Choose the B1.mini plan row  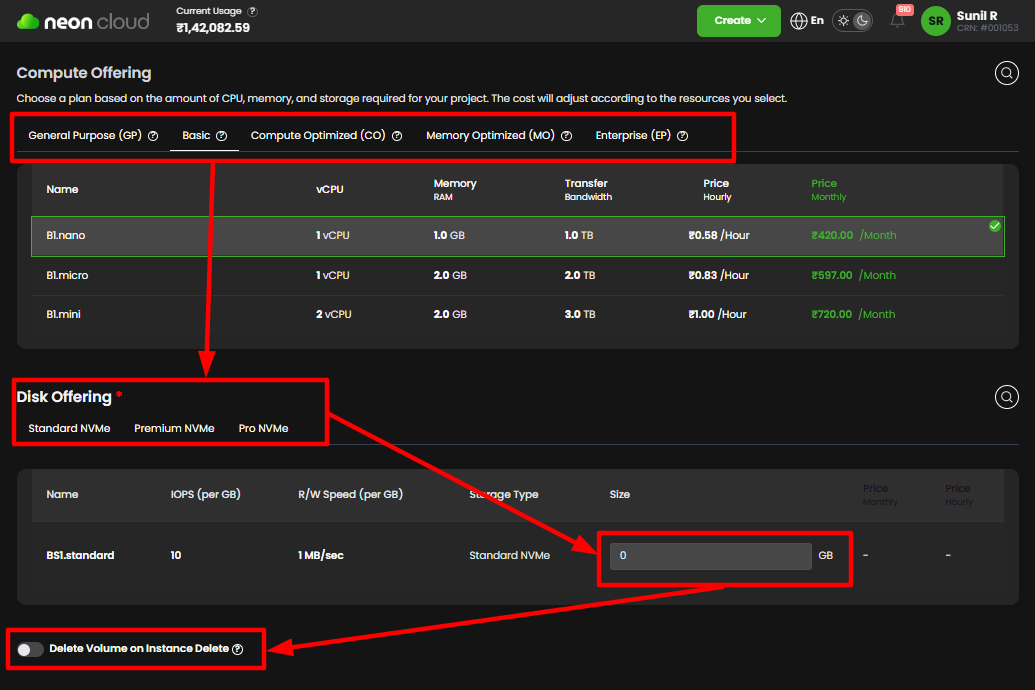[517, 314]
